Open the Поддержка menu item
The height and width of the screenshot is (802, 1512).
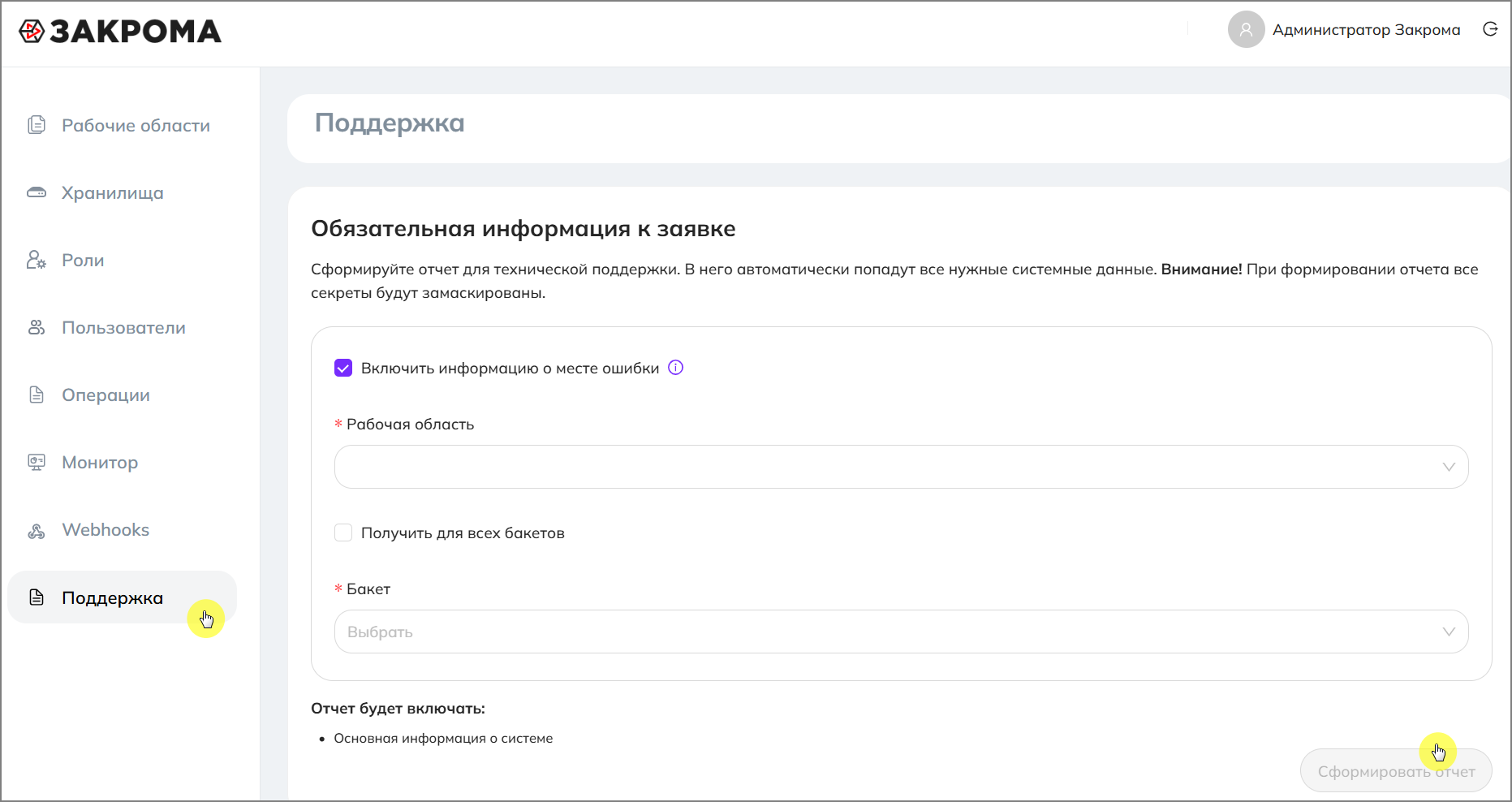(112, 598)
